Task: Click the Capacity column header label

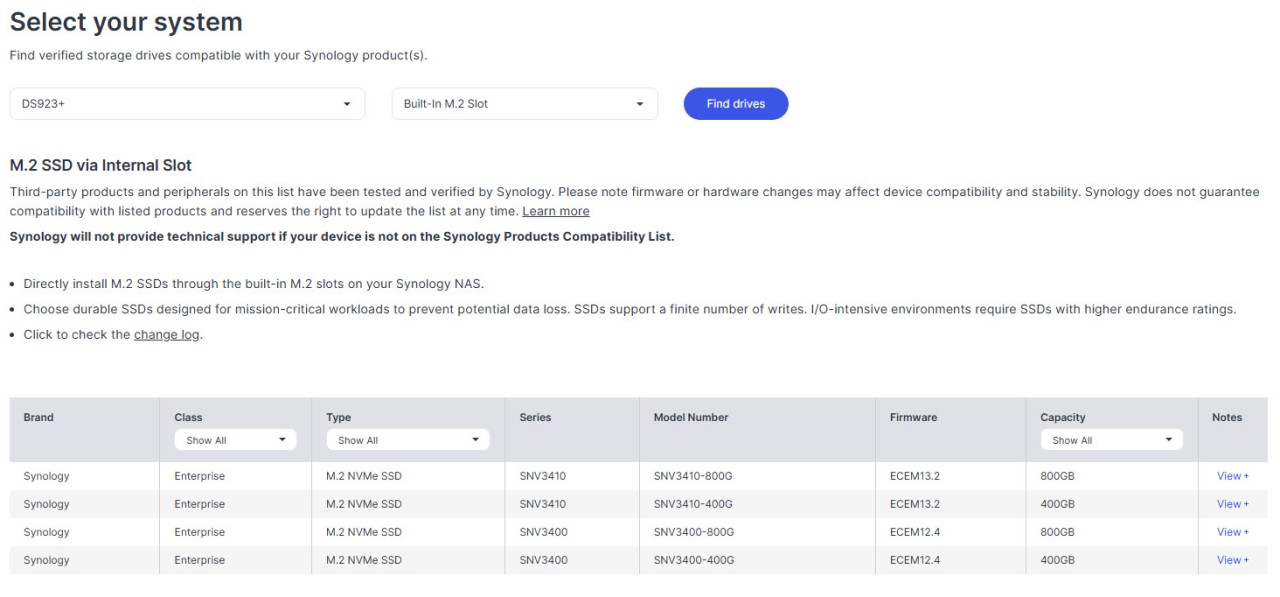Action: (x=1062, y=417)
